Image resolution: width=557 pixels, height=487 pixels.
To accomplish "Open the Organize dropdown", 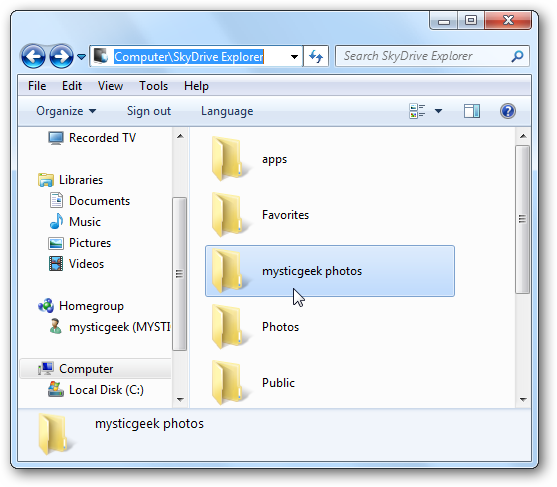I will coord(66,111).
